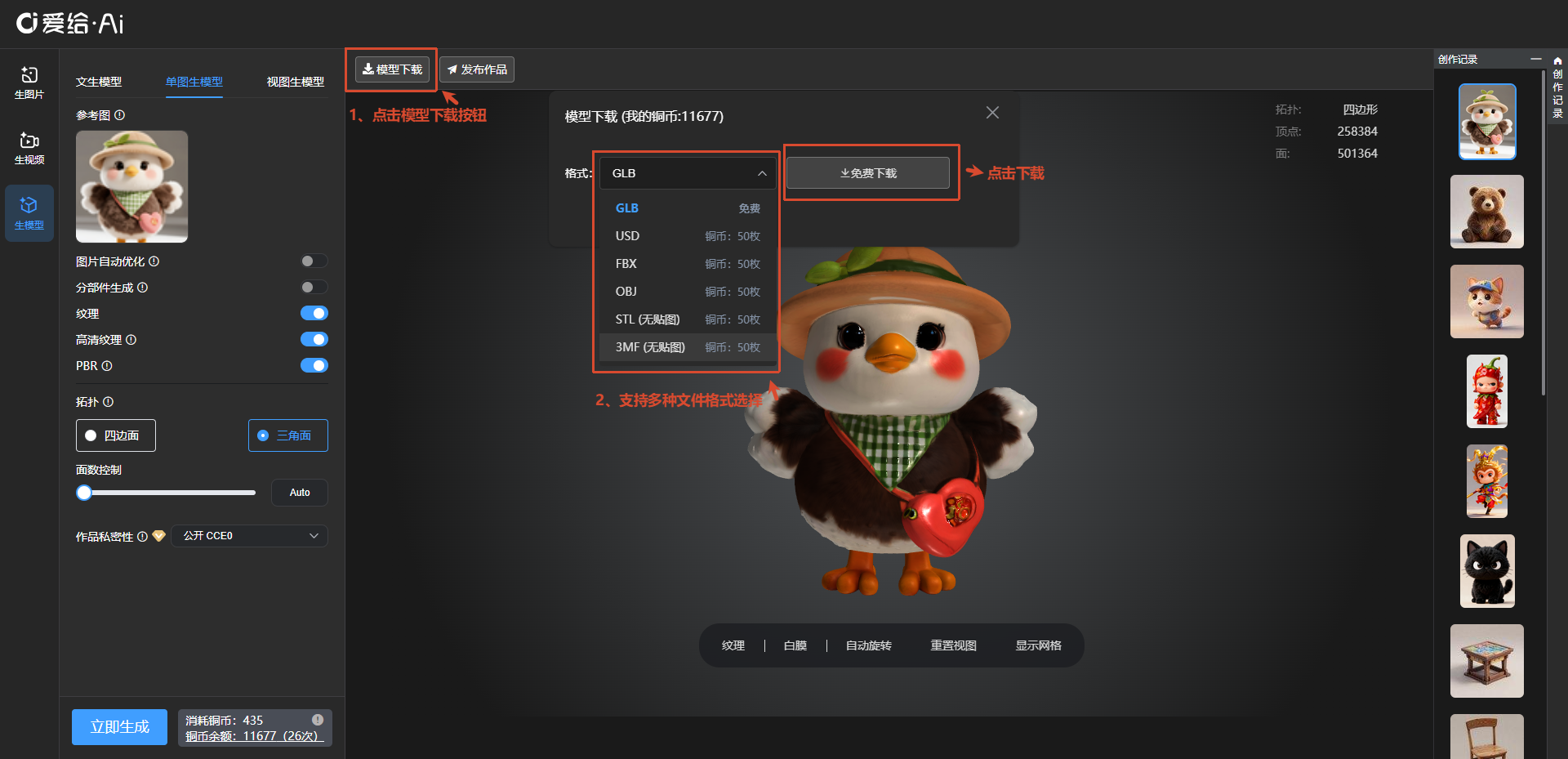Click 显示网格 to show the mesh
Screen dimensions: 1568x759
[1039, 645]
